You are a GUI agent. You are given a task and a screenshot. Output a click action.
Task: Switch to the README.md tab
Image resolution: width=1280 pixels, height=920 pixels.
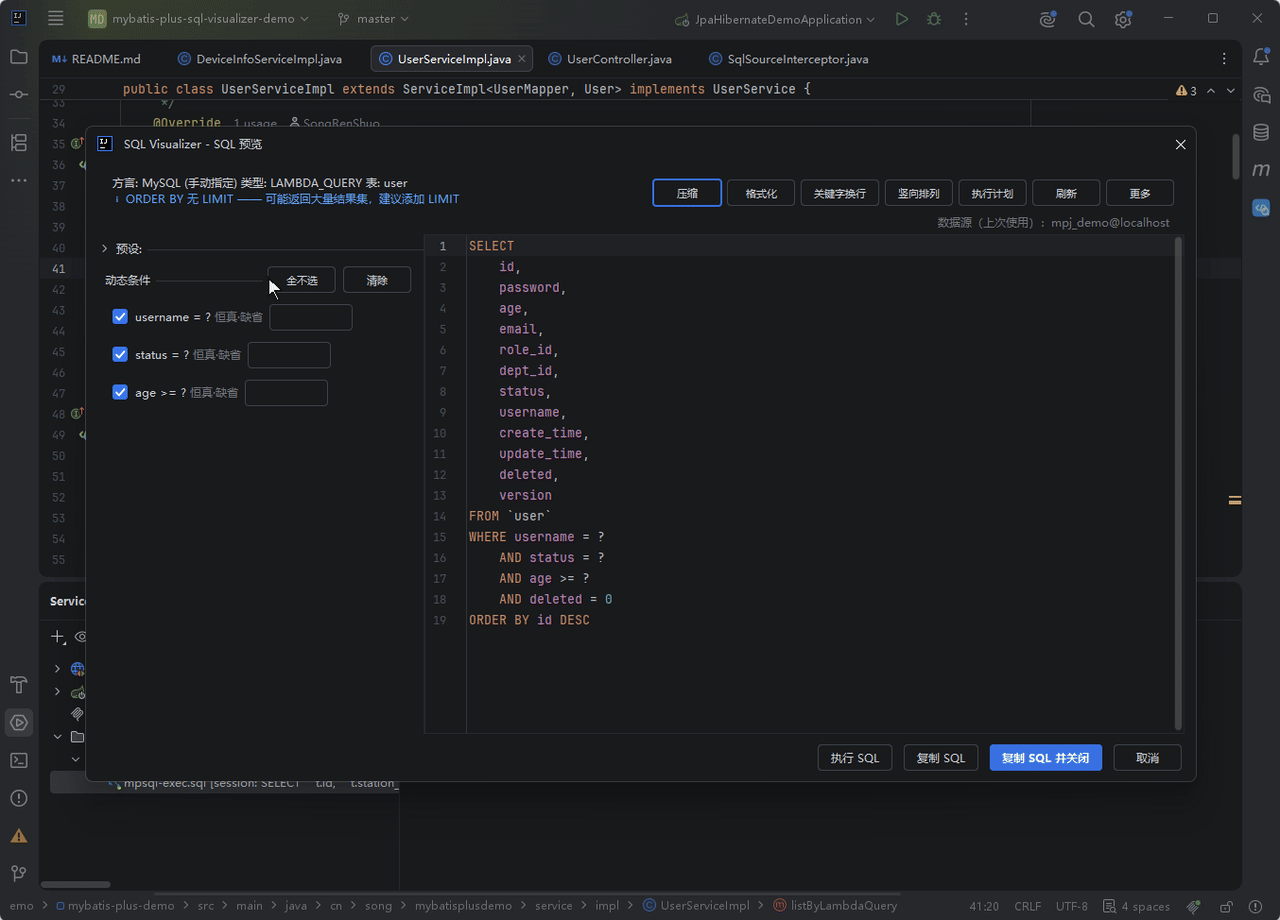97,59
